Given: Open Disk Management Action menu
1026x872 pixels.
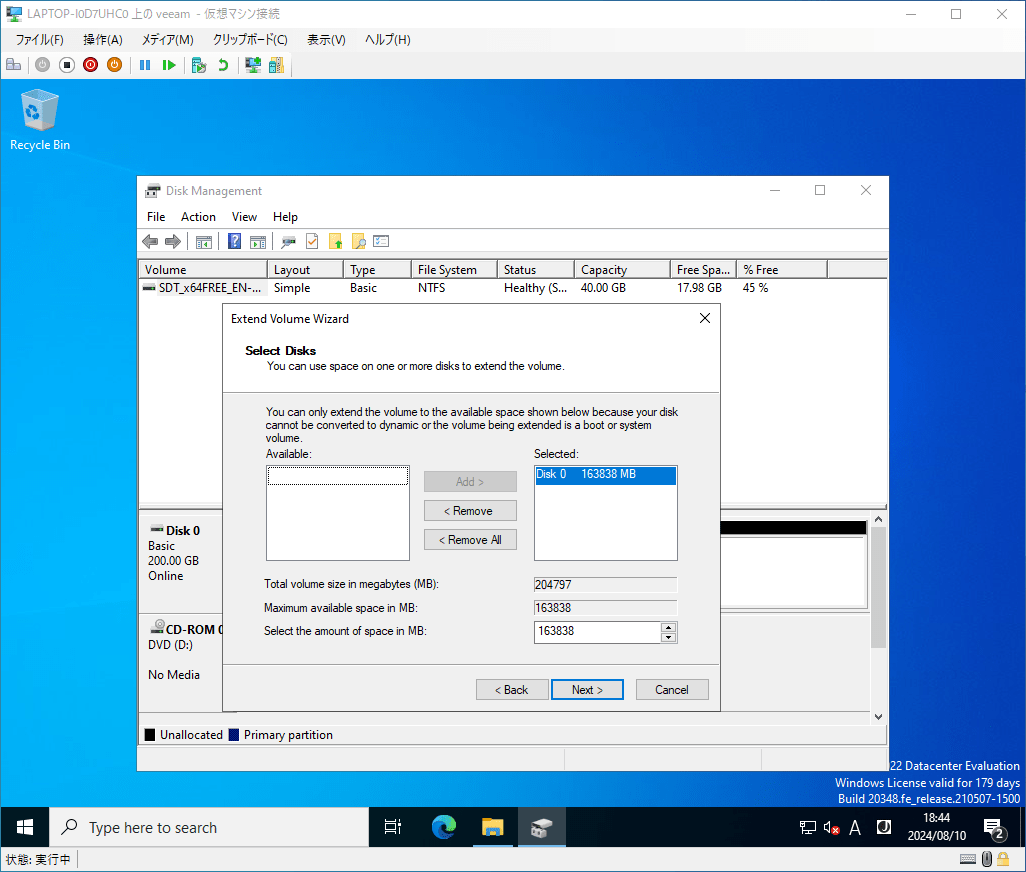Looking at the screenshot, I should (198, 217).
